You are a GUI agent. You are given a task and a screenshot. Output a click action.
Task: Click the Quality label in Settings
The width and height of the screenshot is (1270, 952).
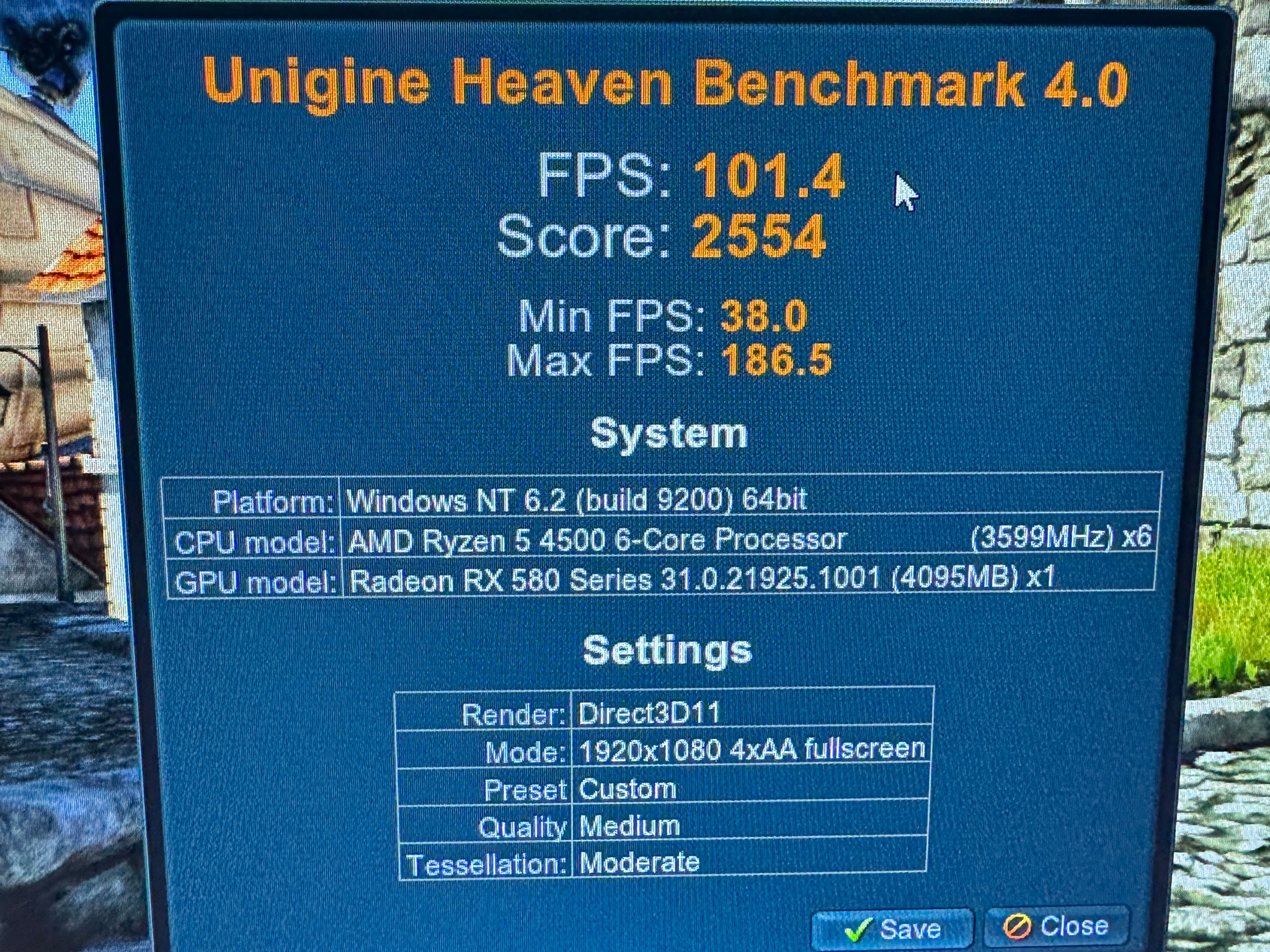[522, 827]
